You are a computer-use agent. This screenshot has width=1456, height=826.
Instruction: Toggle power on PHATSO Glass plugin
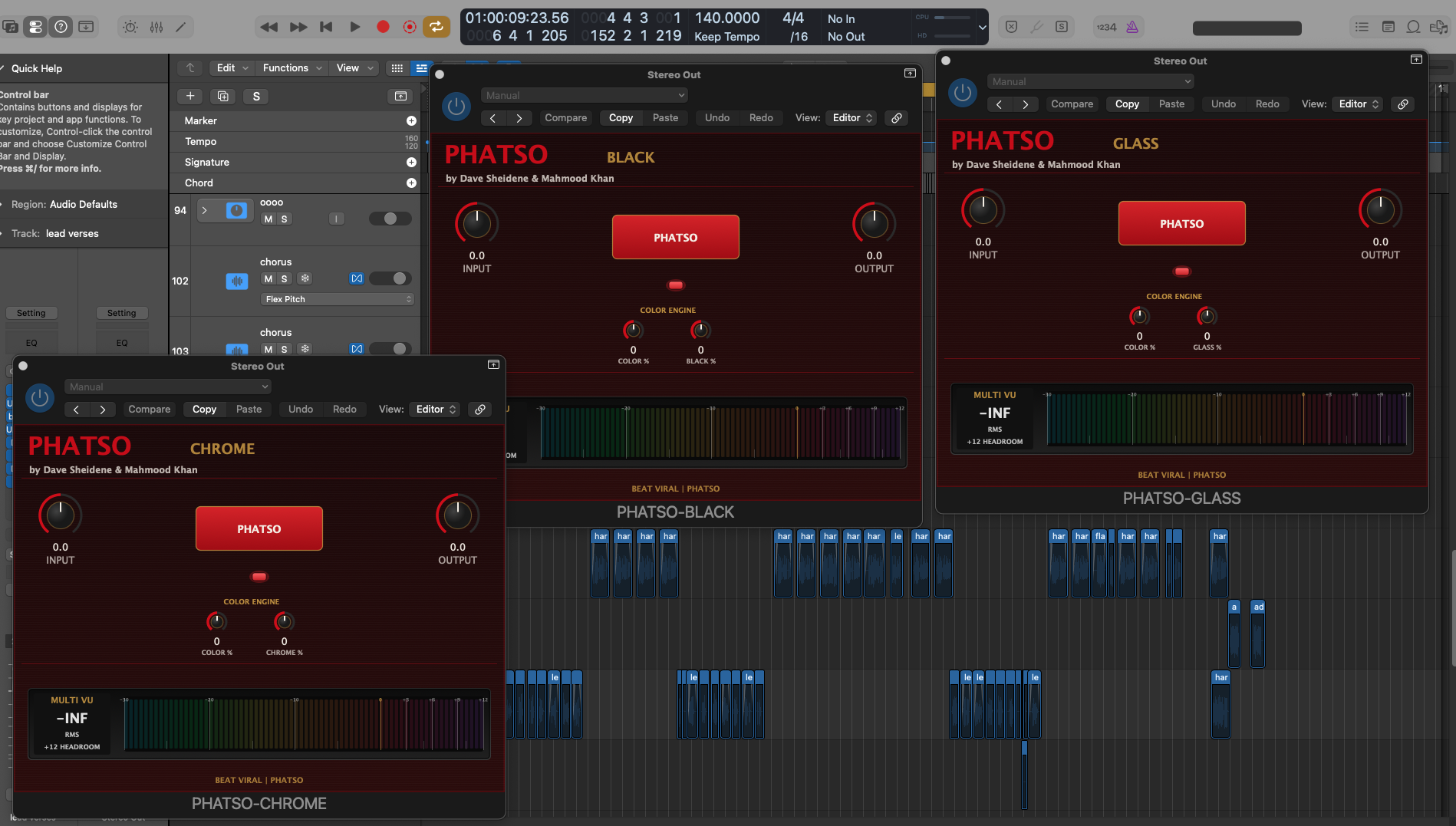(x=962, y=93)
